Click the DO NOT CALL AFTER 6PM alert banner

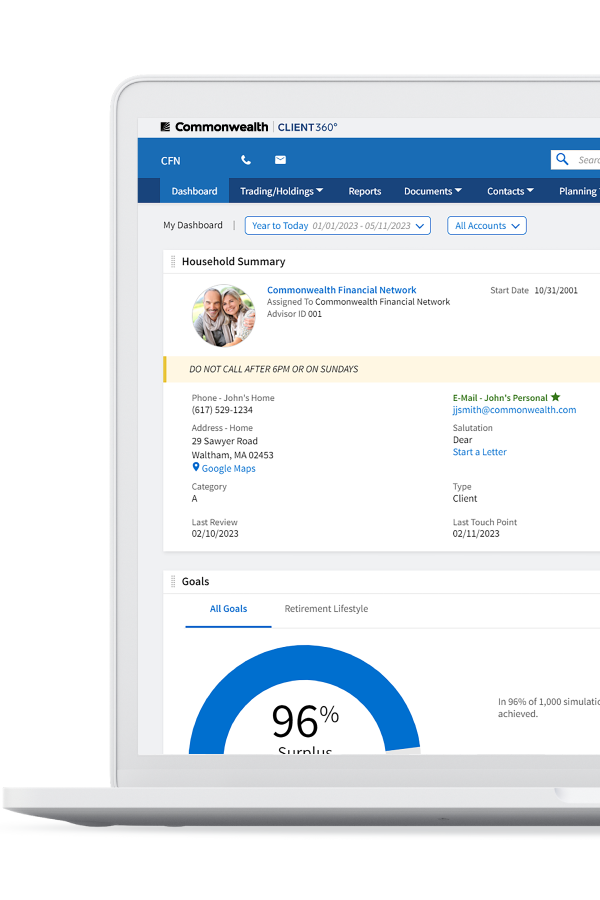382,369
